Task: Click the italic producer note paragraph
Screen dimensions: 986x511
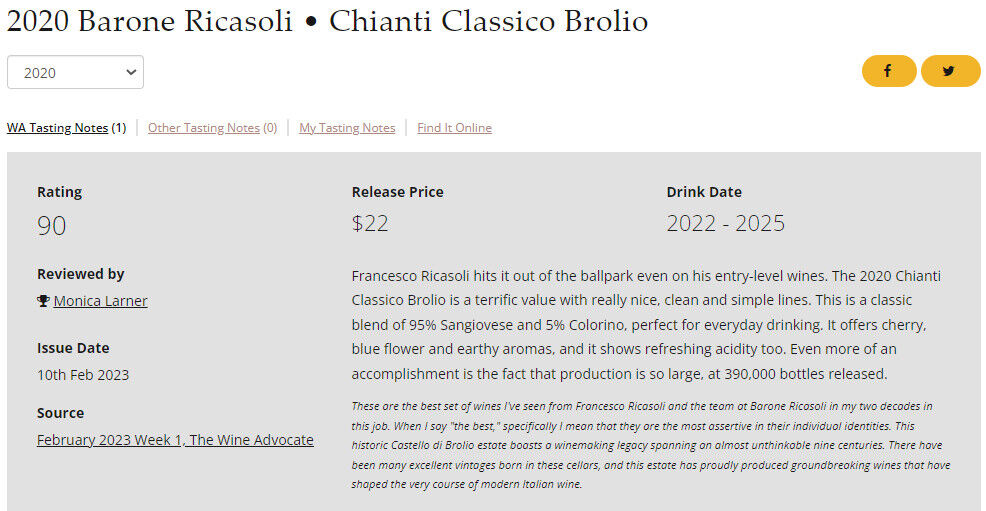Action: [650, 444]
